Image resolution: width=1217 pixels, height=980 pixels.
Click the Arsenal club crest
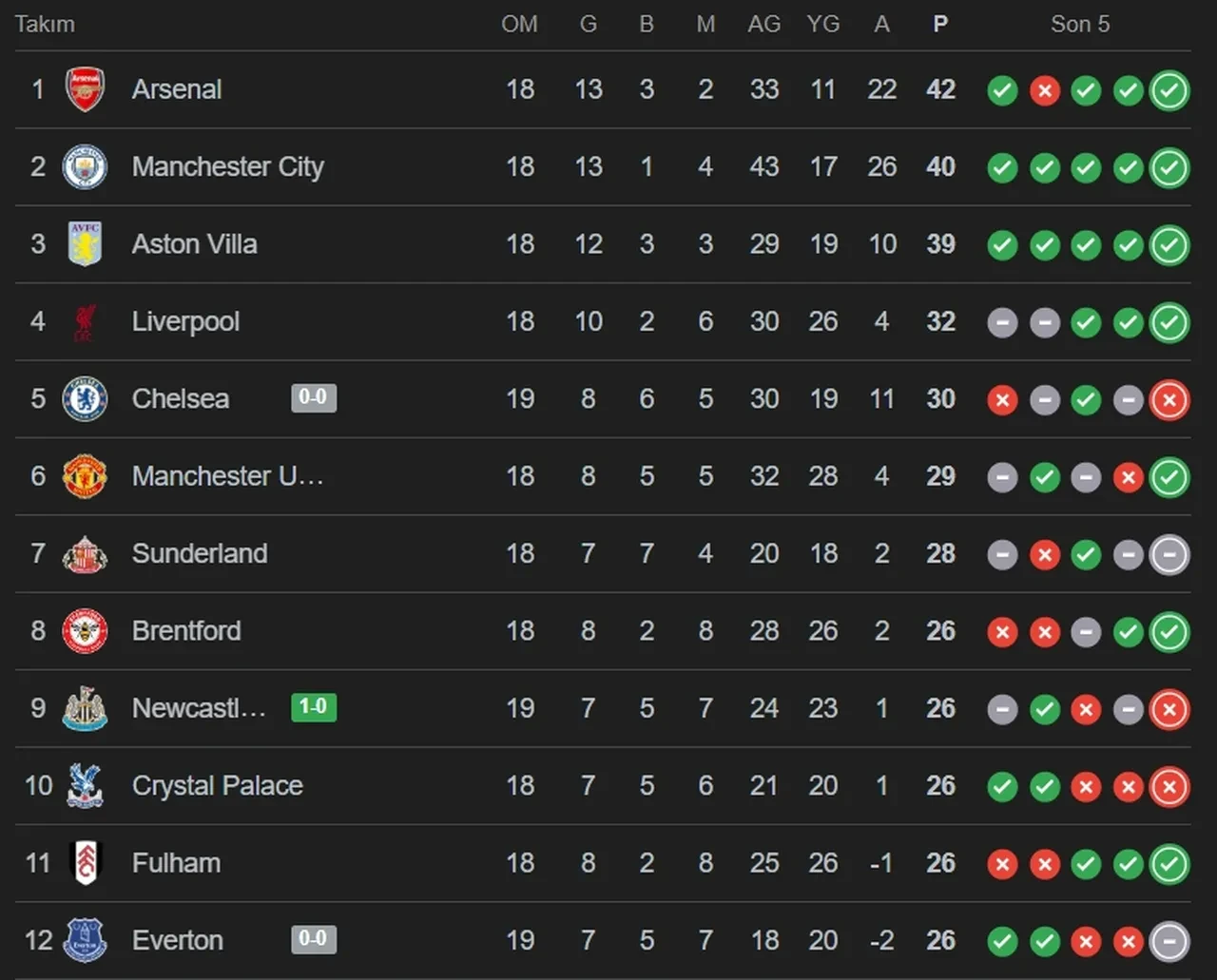85,89
